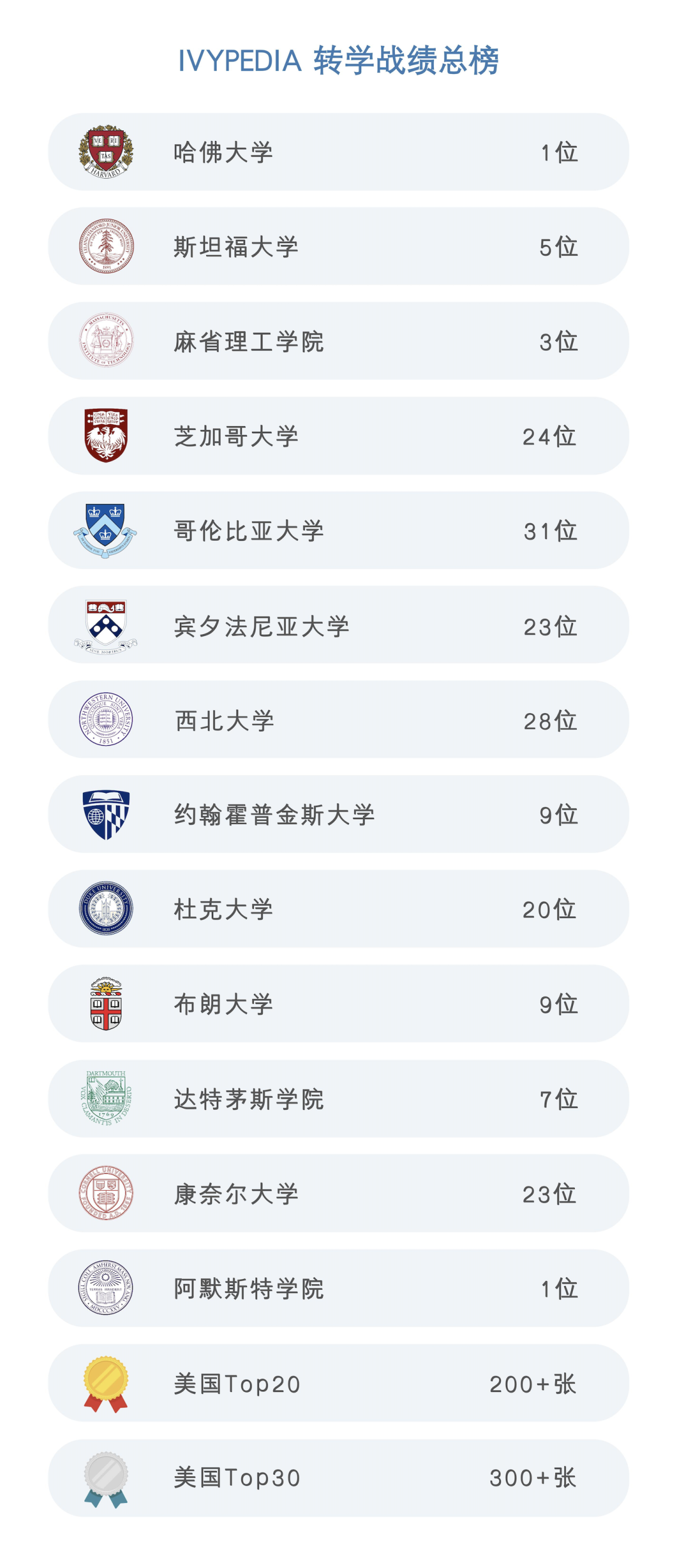This screenshot has height=1568, width=677.
Task: Click the gold medal icon
Action: [106, 1384]
